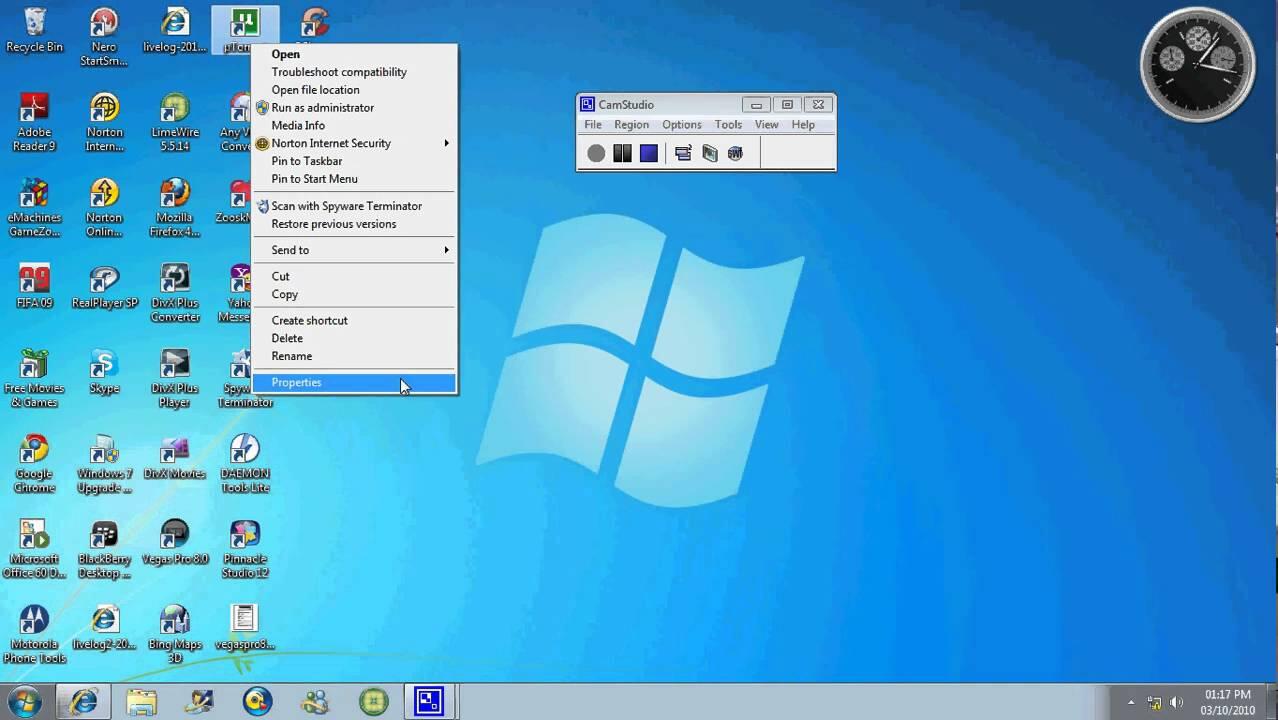Click the blue Stop recording button

pos(649,153)
